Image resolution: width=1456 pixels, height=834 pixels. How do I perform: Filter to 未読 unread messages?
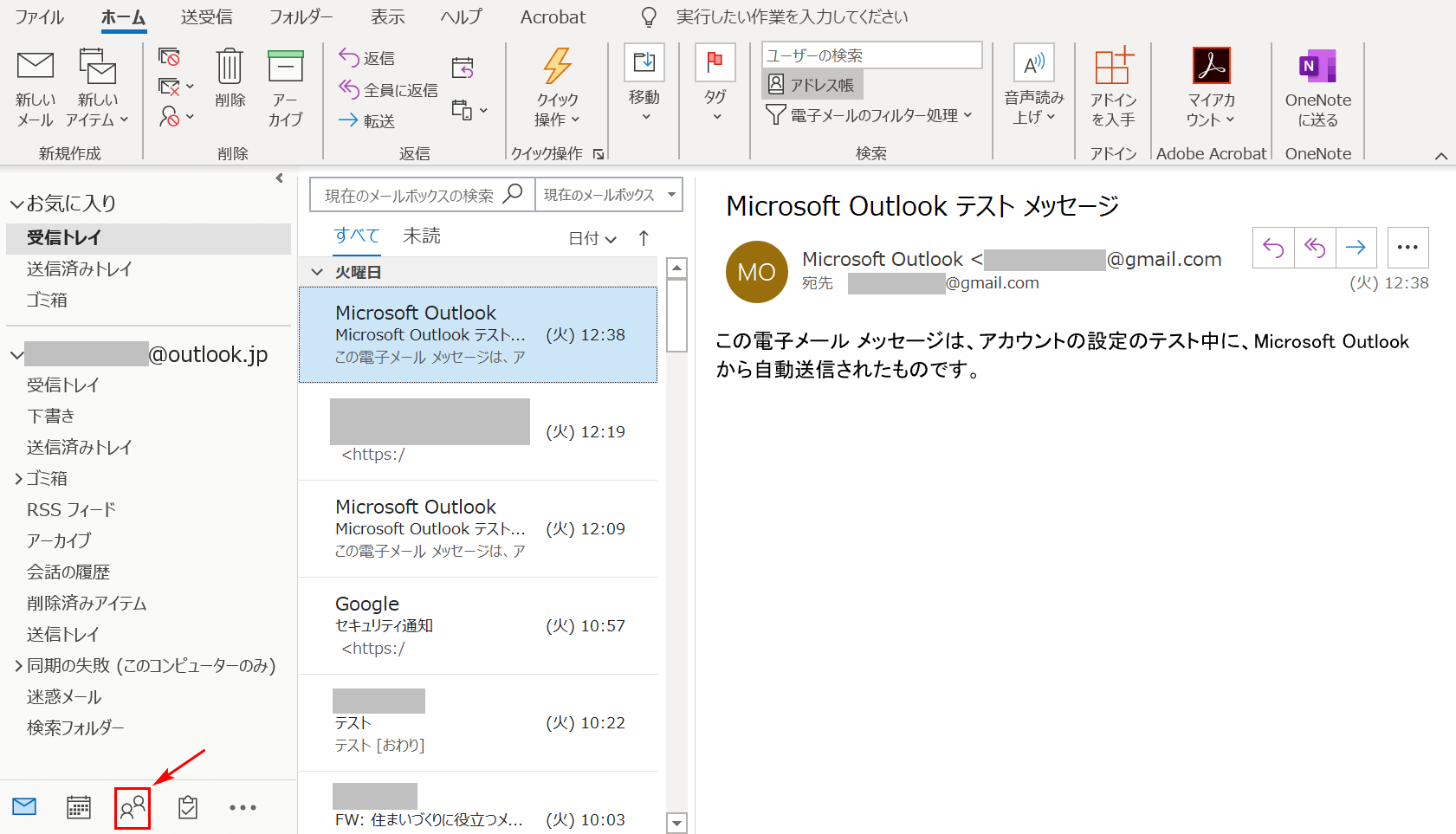(422, 236)
